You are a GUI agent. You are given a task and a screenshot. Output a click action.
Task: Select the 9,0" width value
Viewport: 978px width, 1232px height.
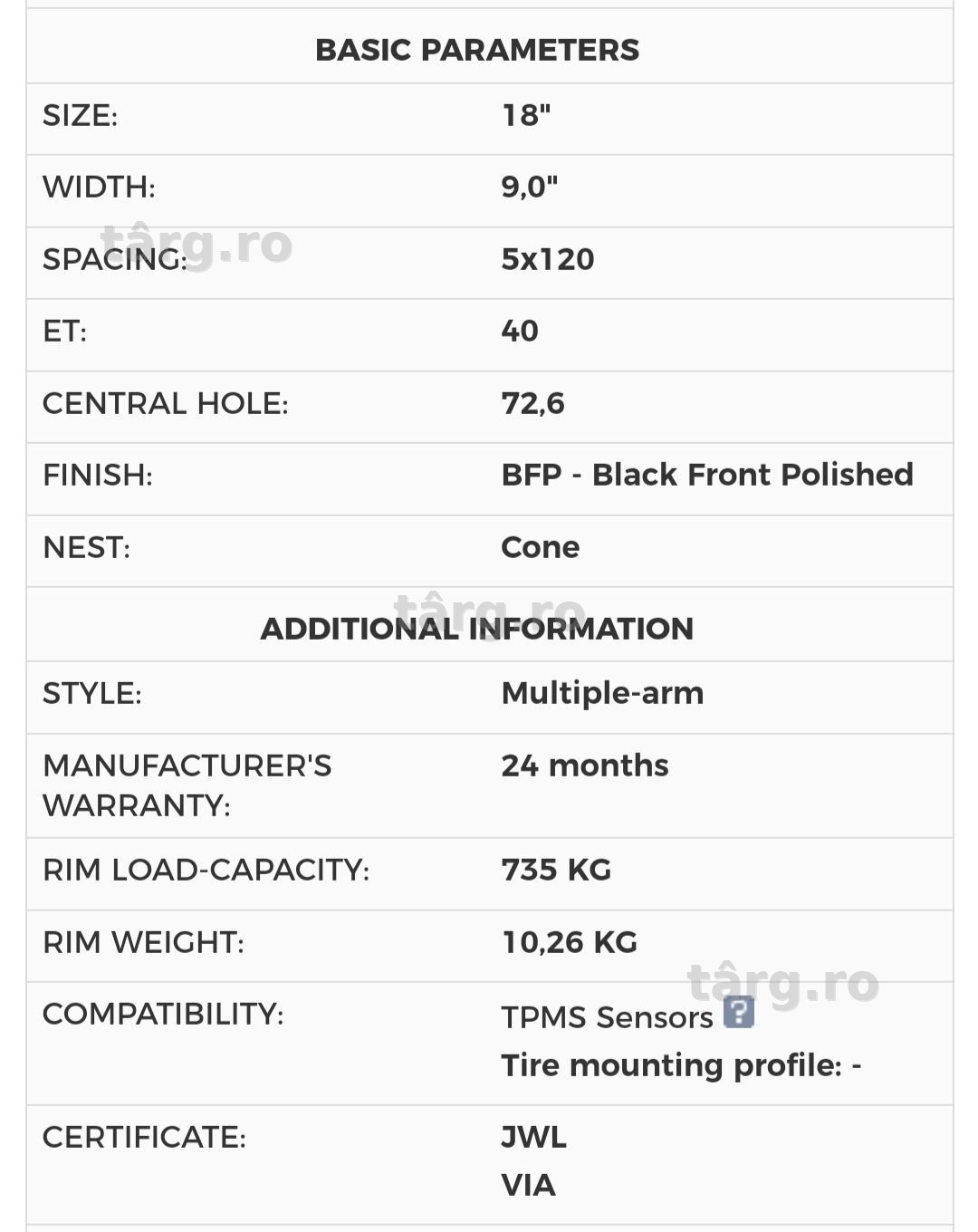pos(530,187)
